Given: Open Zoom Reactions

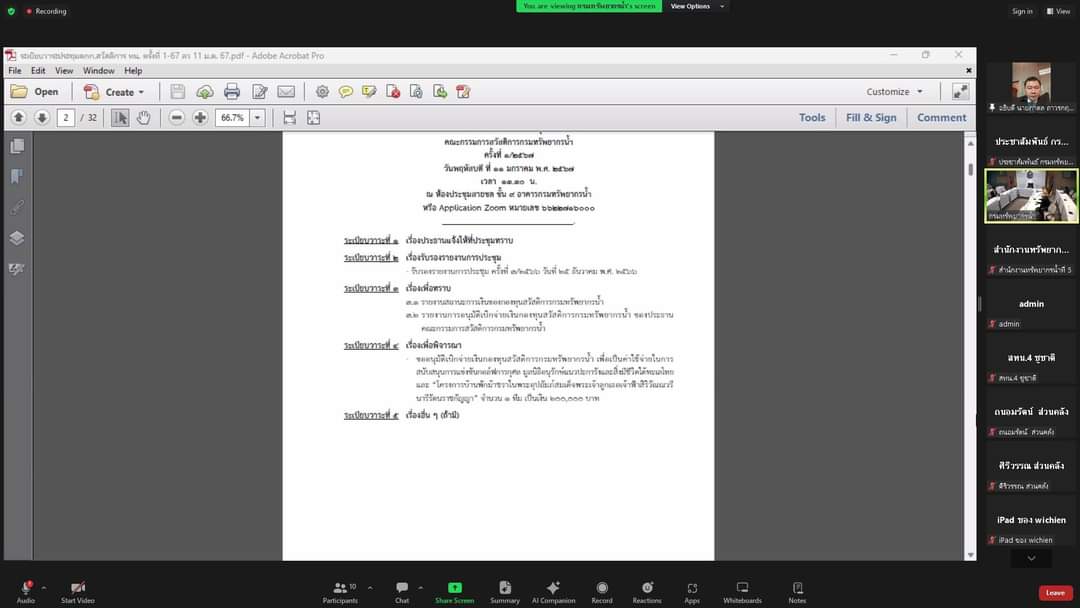Looking at the screenshot, I should pos(647,591).
